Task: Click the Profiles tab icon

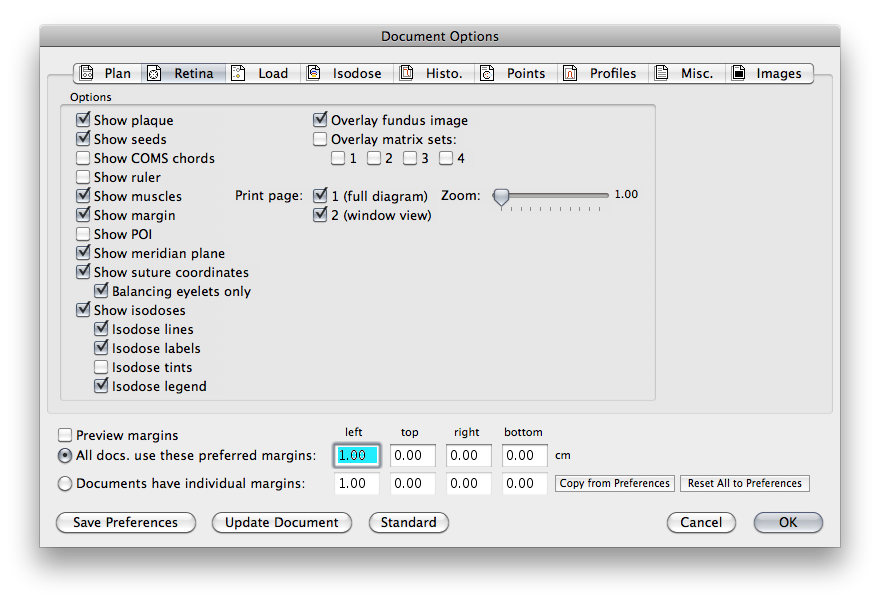Action: pyautogui.click(x=570, y=73)
